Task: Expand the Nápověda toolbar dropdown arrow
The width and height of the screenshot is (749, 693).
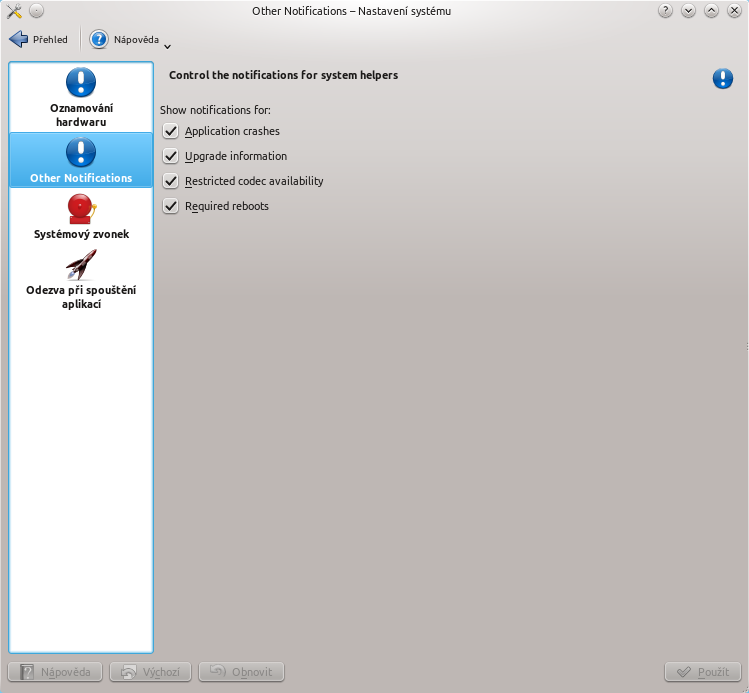Action: pos(167,46)
